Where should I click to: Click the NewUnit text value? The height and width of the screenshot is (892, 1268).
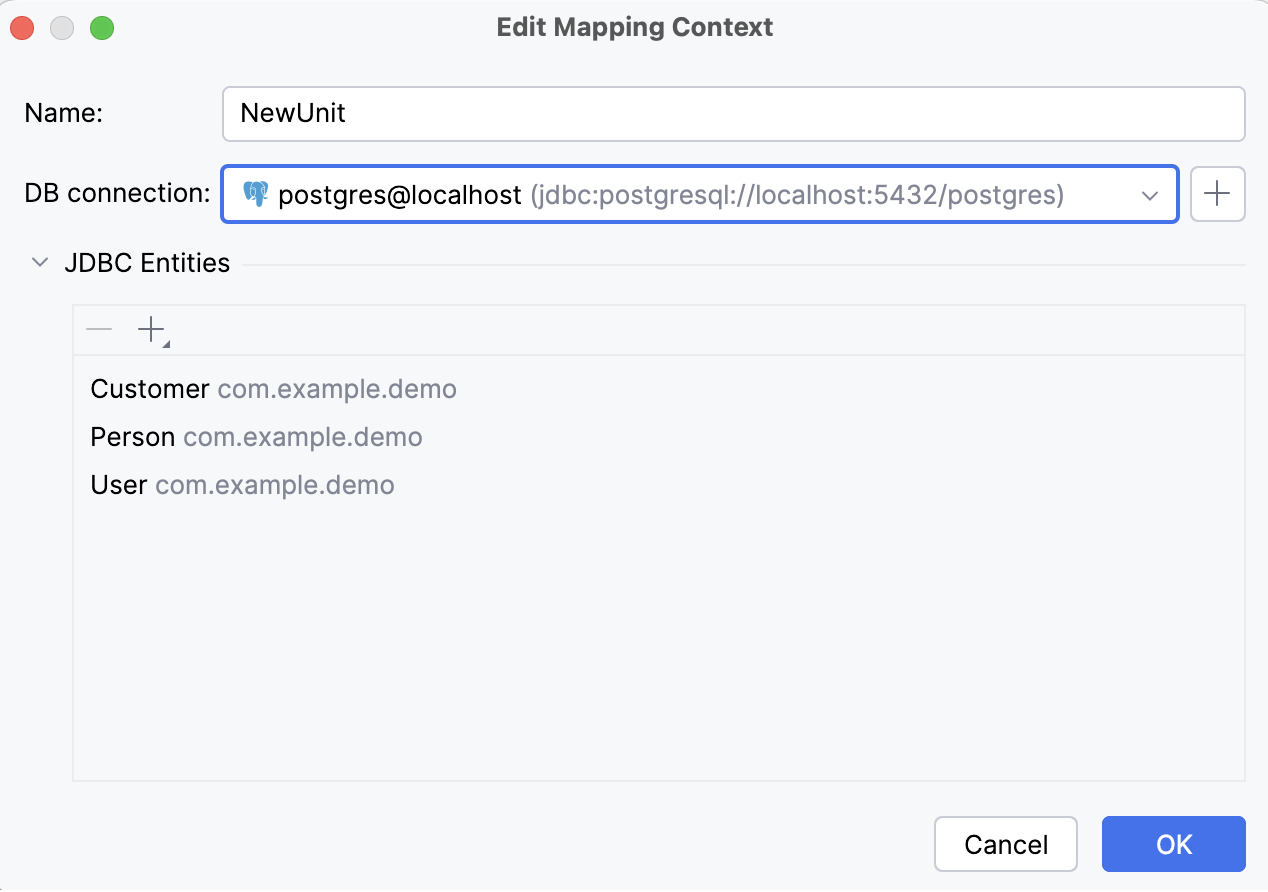pos(291,113)
